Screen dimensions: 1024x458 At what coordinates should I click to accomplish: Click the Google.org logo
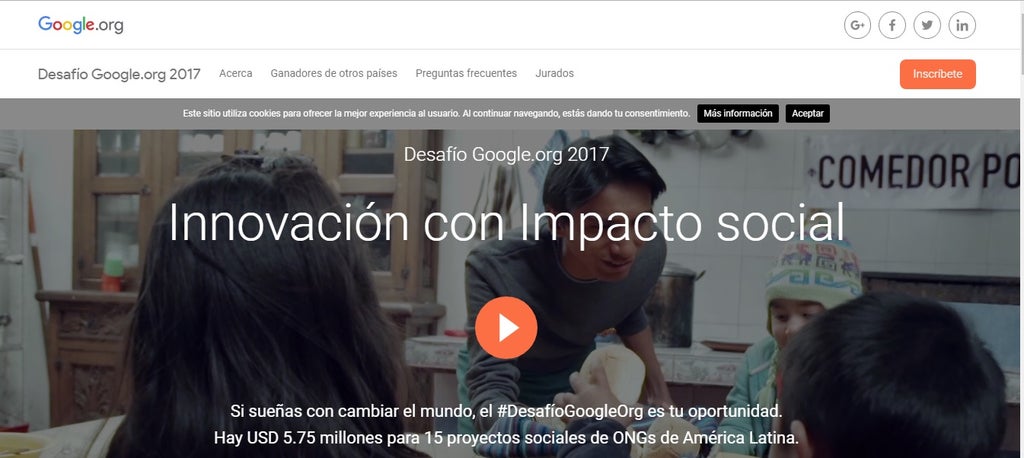[x=80, y=25]
